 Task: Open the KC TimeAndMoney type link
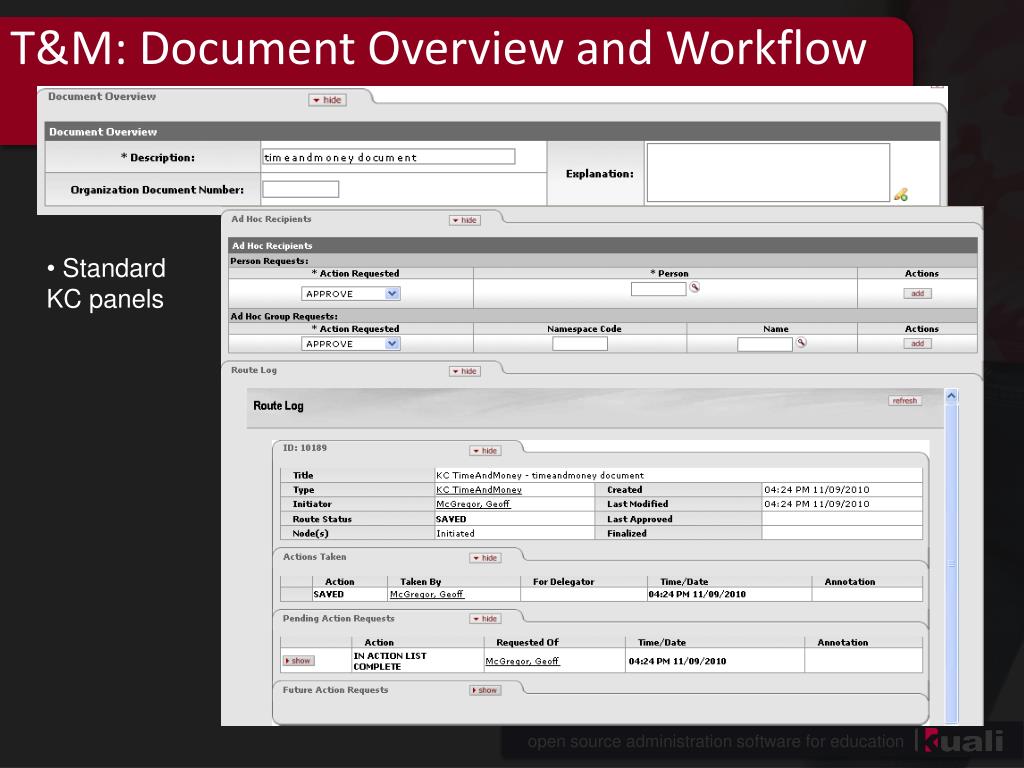pos(479,490)
